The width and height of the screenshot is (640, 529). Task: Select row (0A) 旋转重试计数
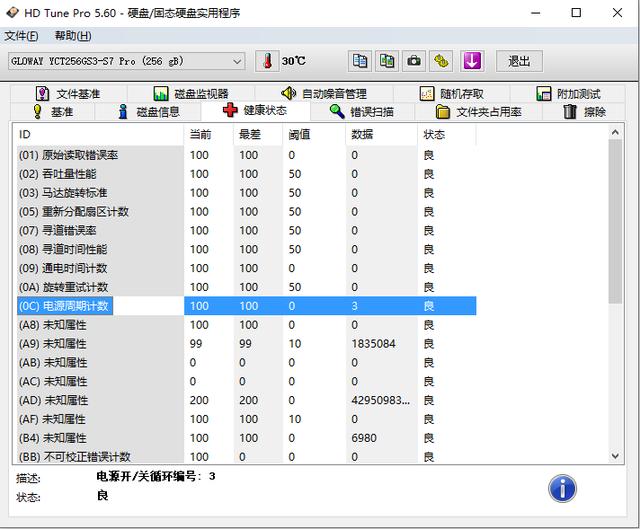pyautogui.click(x=247, y=287)
